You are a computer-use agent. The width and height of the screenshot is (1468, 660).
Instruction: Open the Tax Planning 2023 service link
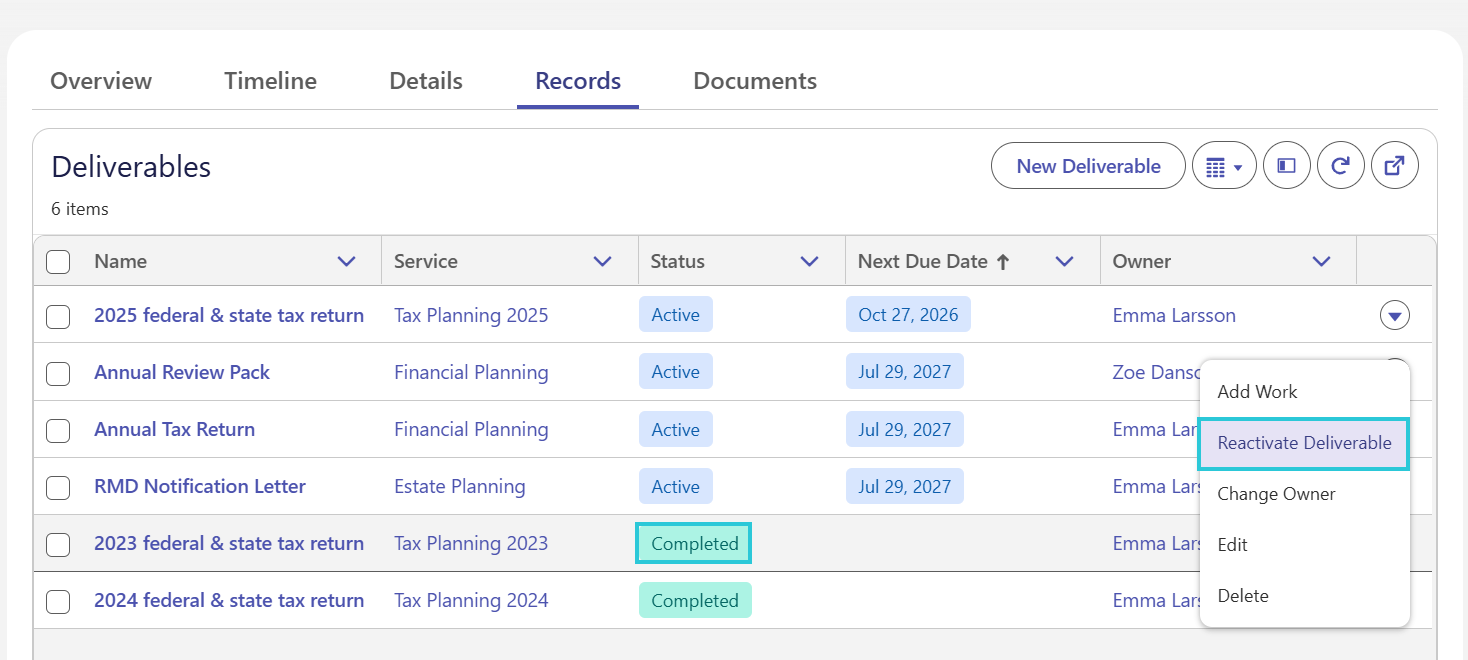click(x=471, y=544)
